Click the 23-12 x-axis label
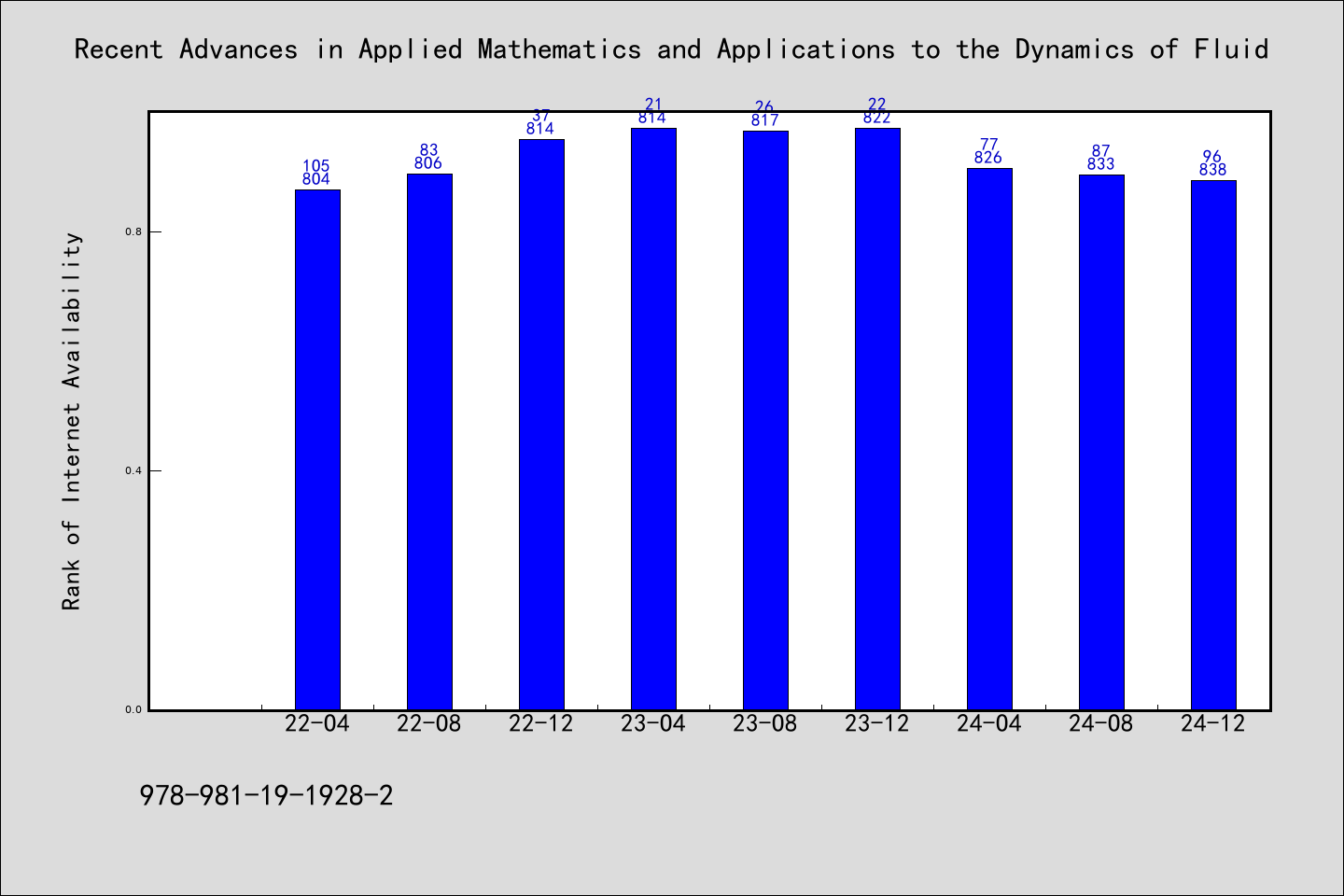Screen dimensions: 1344x896 pos(877,723)
